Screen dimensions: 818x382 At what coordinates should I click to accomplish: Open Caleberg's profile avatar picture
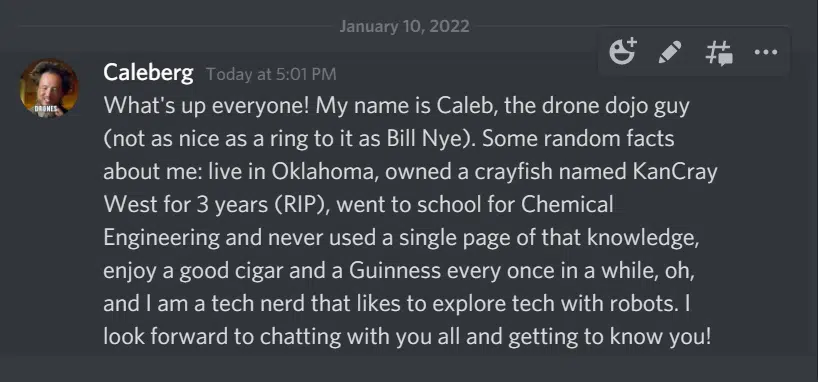click(x=49, y=88)
